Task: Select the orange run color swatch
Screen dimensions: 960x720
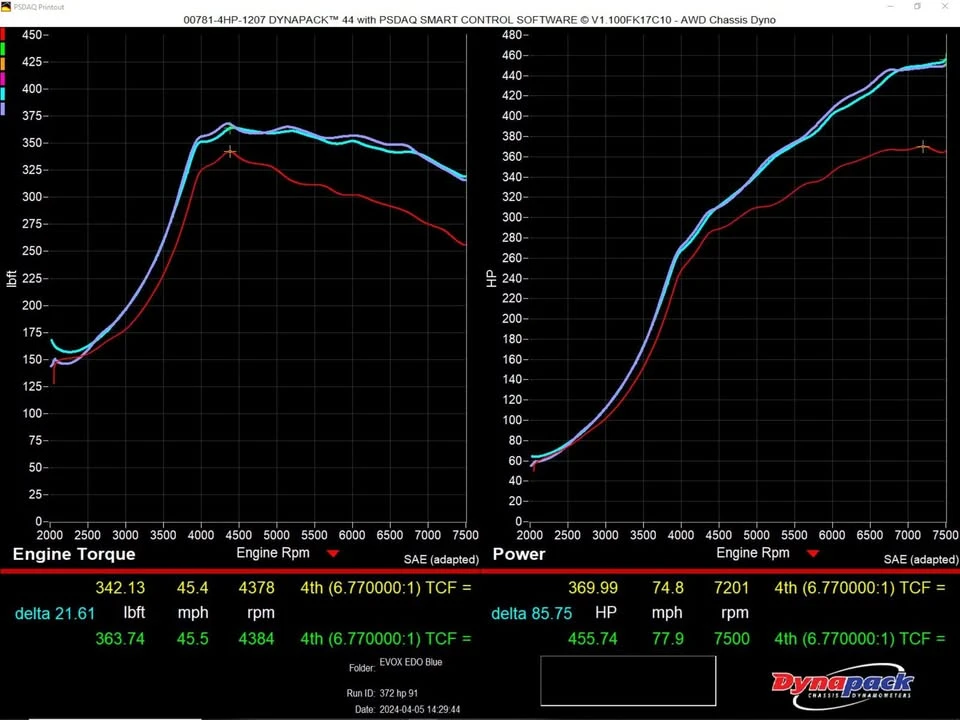Action: (2, 64)
